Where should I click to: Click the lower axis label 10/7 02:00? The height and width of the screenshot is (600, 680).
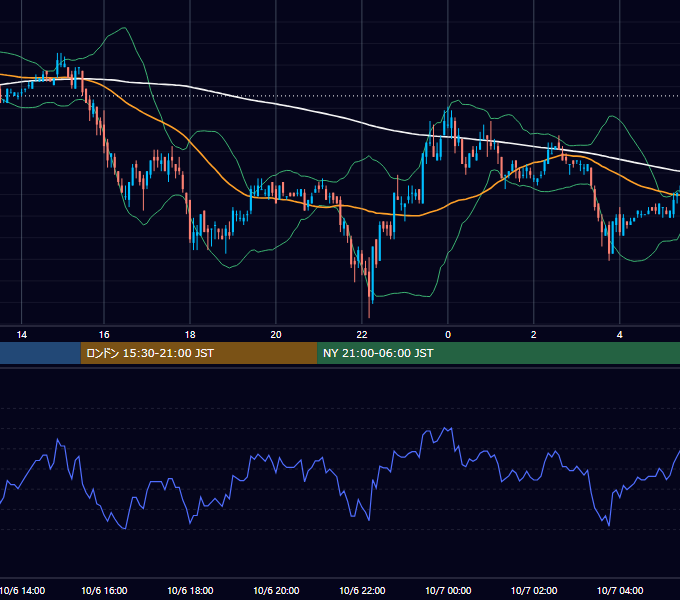[x=534, y=590]
